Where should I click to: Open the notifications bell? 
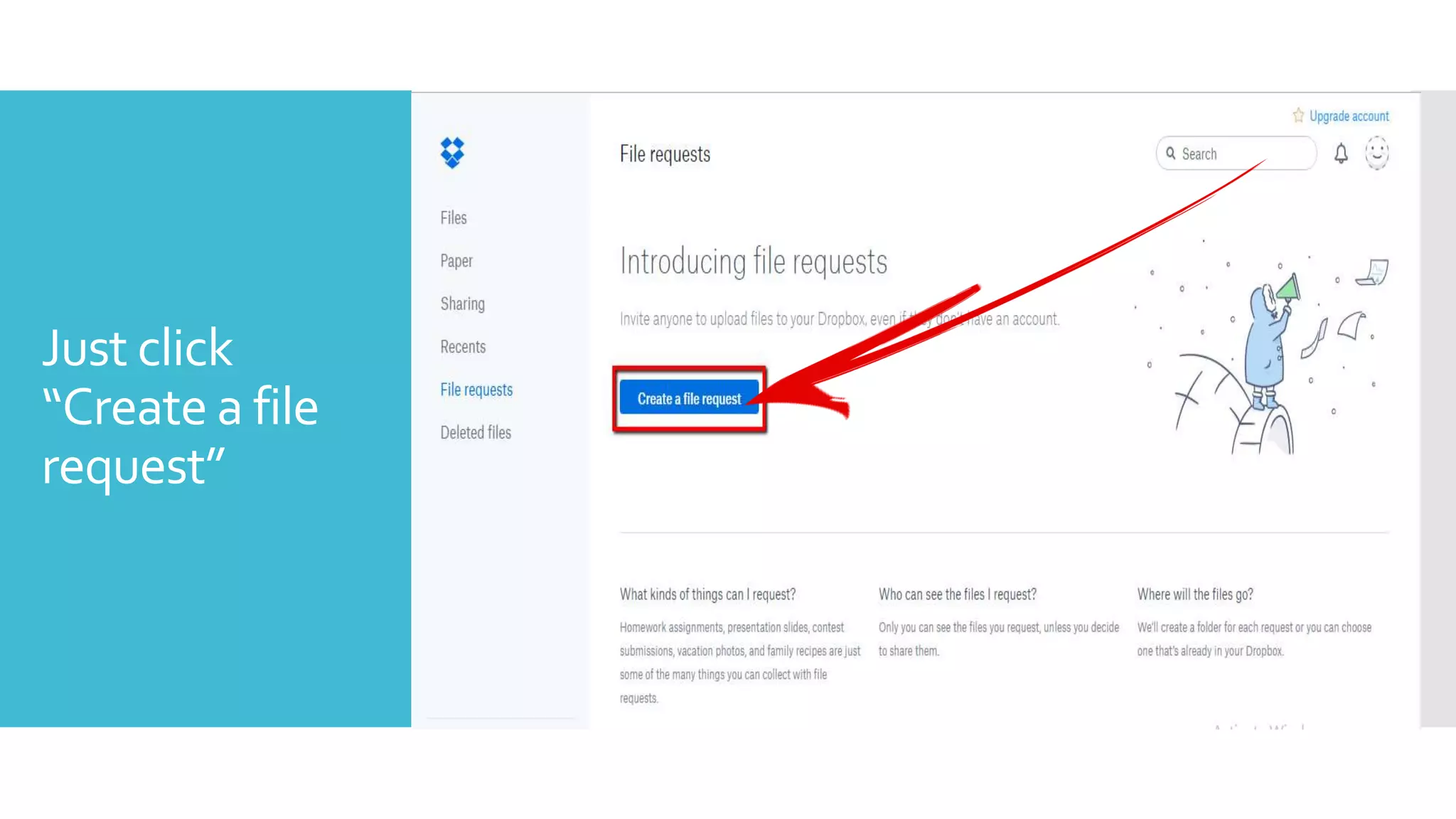1341,154
